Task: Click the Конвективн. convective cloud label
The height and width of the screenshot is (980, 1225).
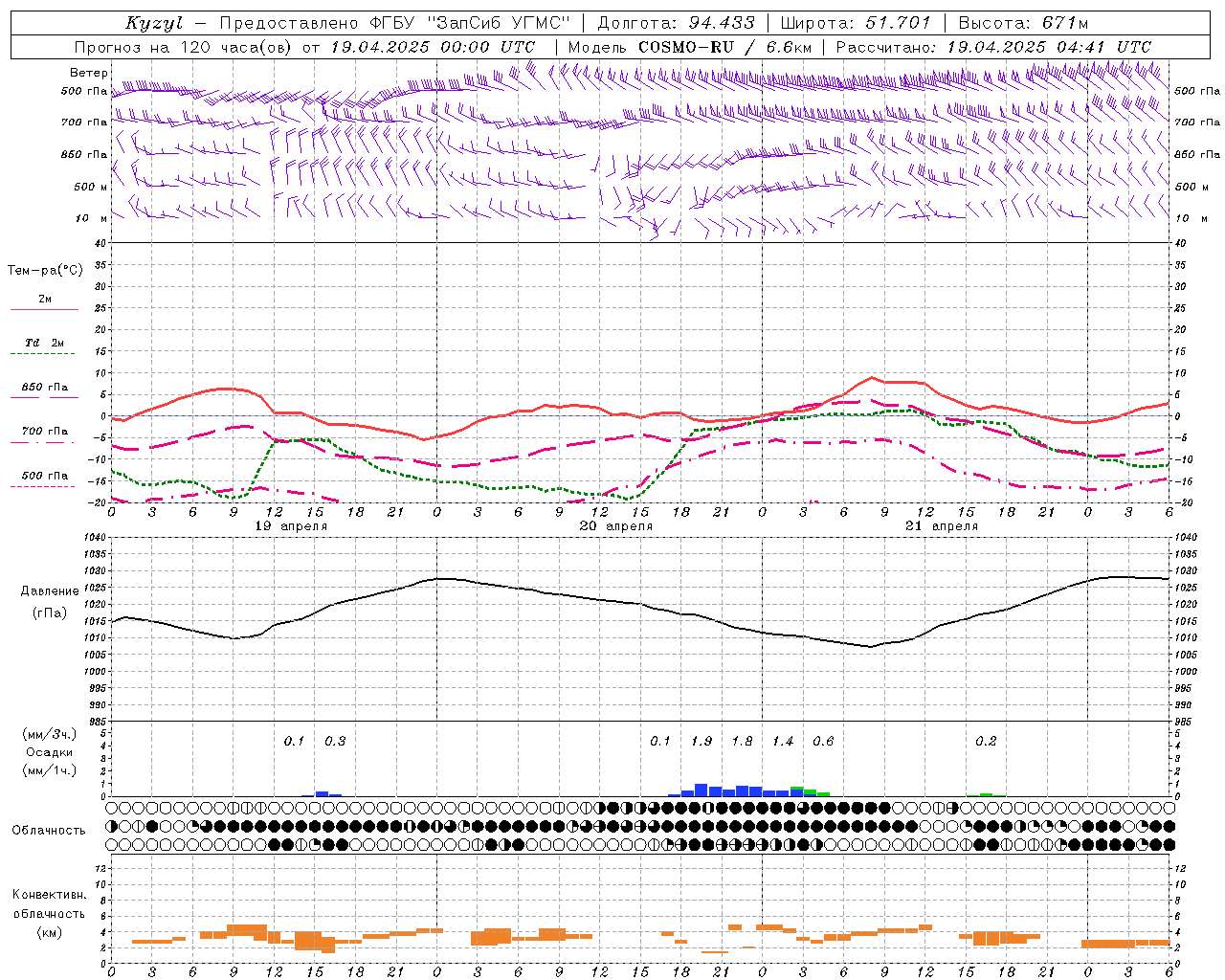Action: click(x=50, y=895)
